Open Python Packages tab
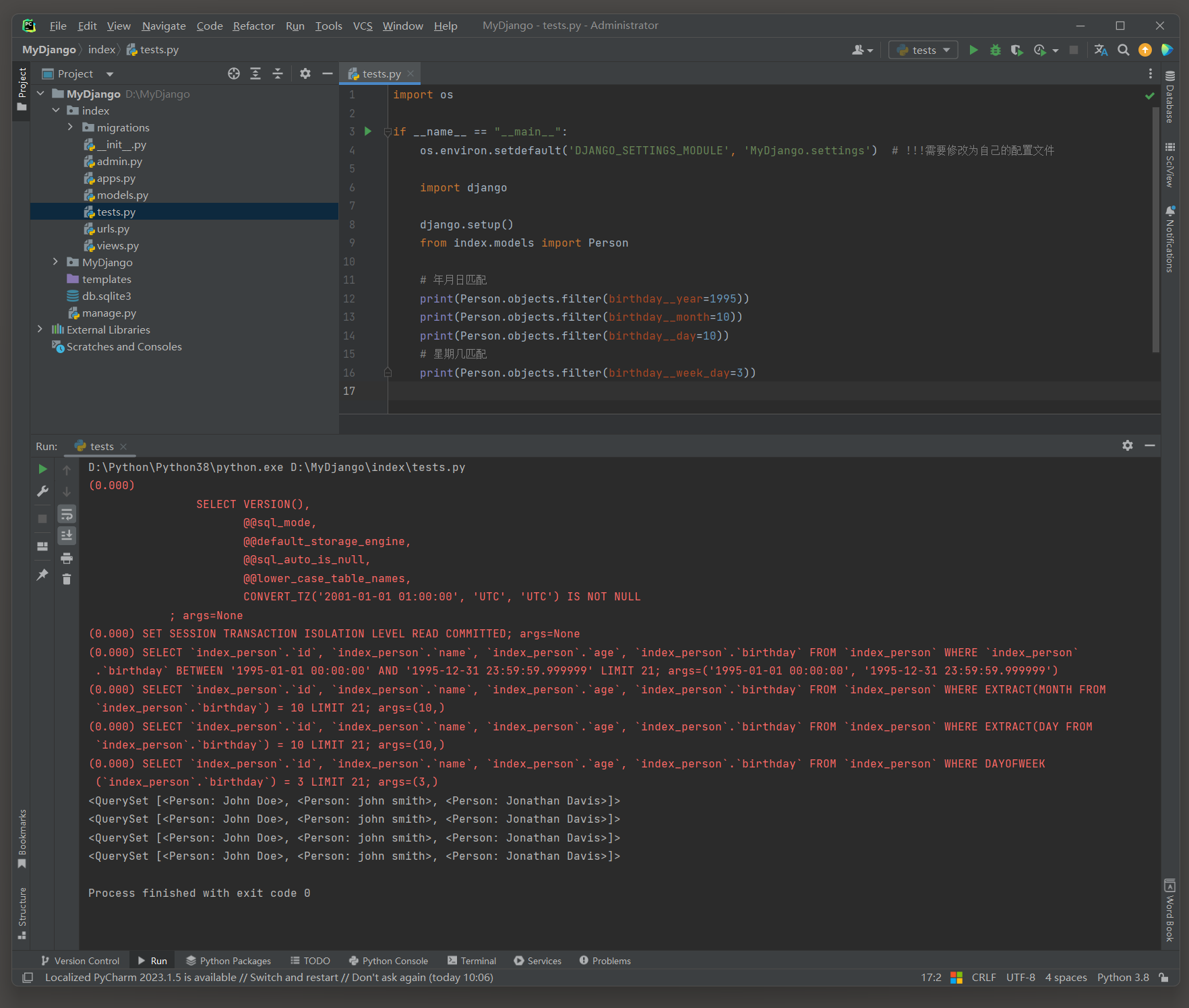This screenshot has height=1008, width=1189. [x=228, y=961]
